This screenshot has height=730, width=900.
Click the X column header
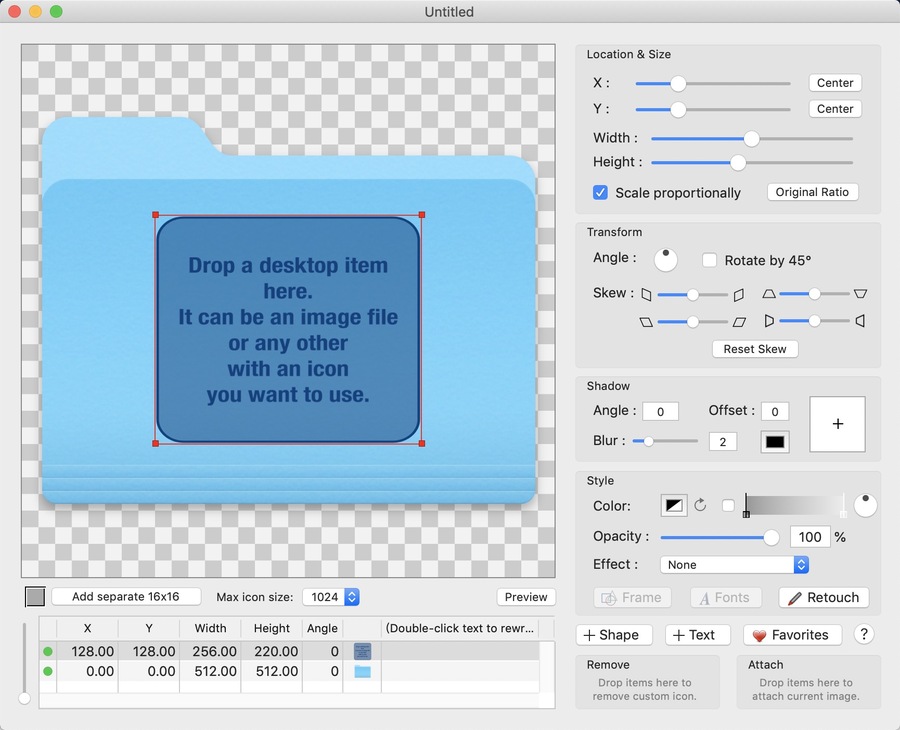[87, 628]
